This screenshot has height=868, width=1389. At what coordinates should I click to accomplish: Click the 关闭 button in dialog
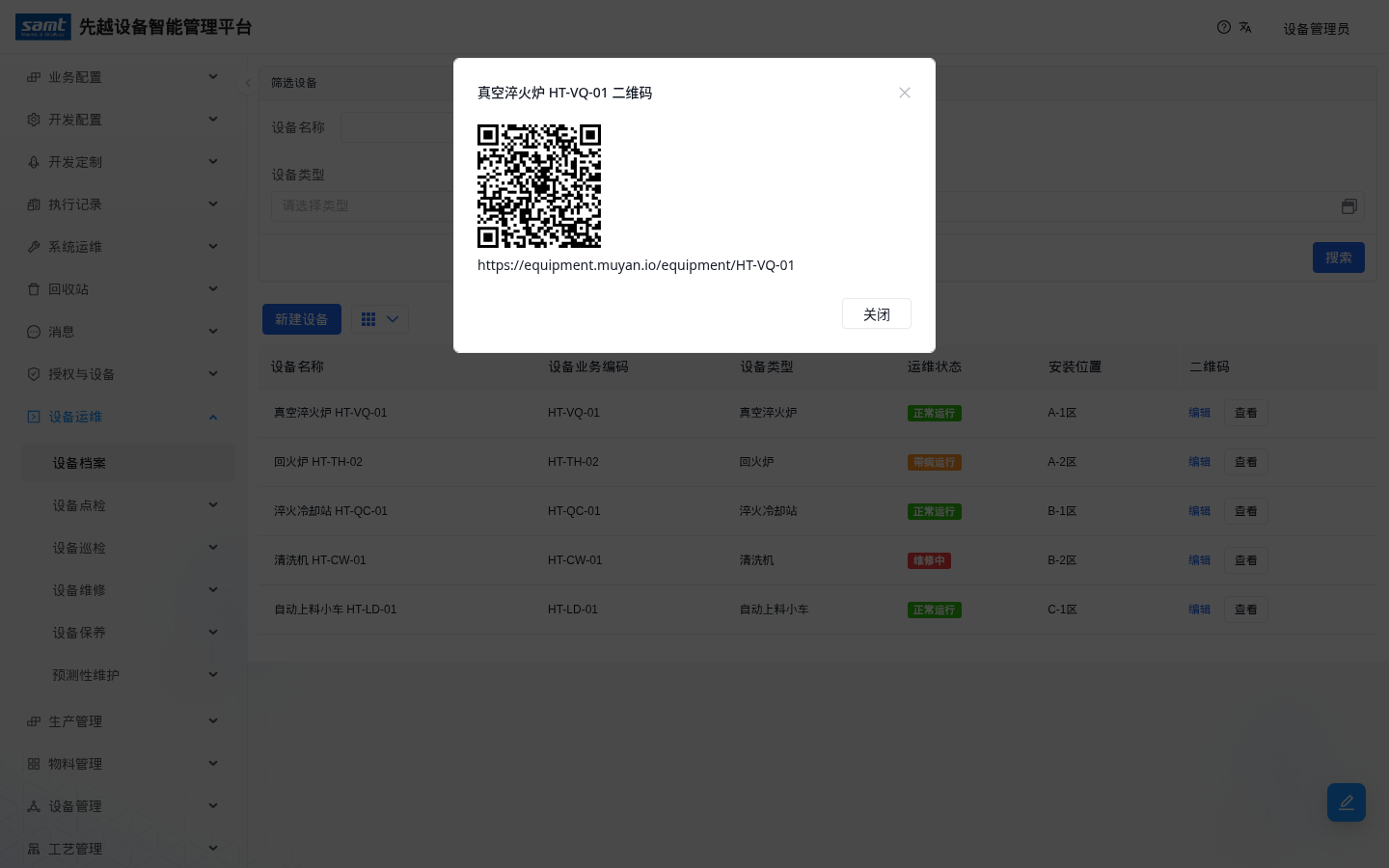(x=877, y=314)
